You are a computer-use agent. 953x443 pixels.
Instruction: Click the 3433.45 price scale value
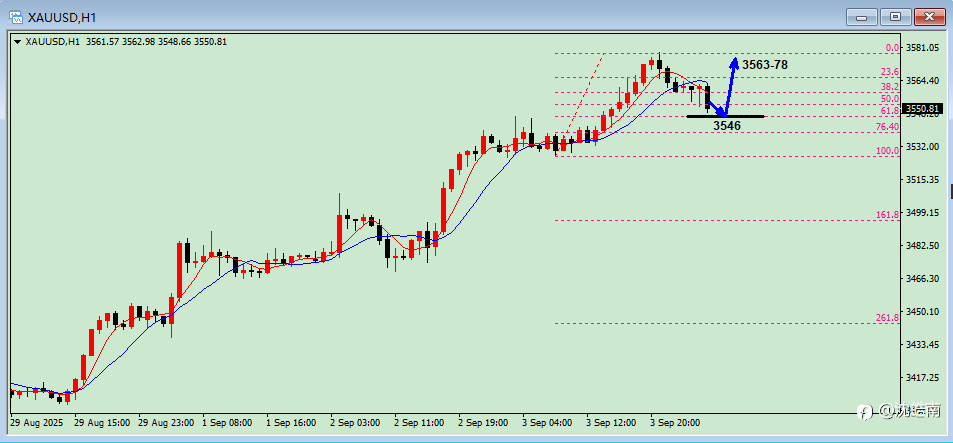(x=923, y=344)
